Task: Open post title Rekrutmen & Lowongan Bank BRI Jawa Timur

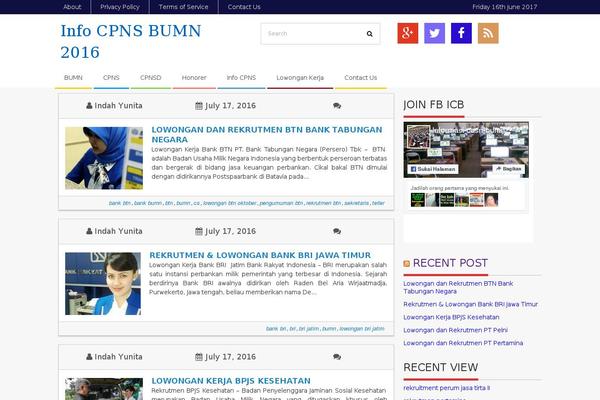Action: coord(260,255)
